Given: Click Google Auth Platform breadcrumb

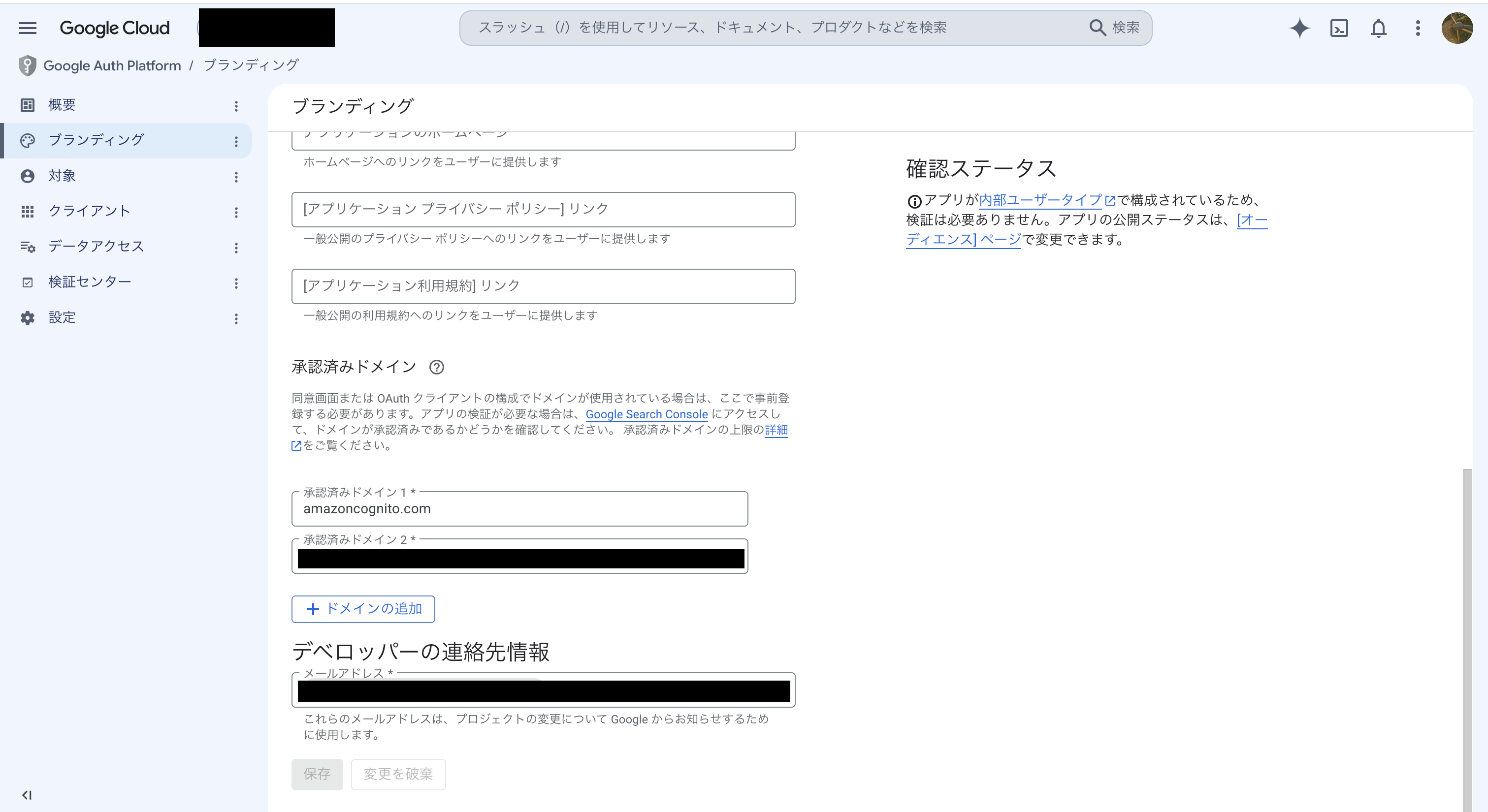Looking at the screenshot, I should (112, 66).
